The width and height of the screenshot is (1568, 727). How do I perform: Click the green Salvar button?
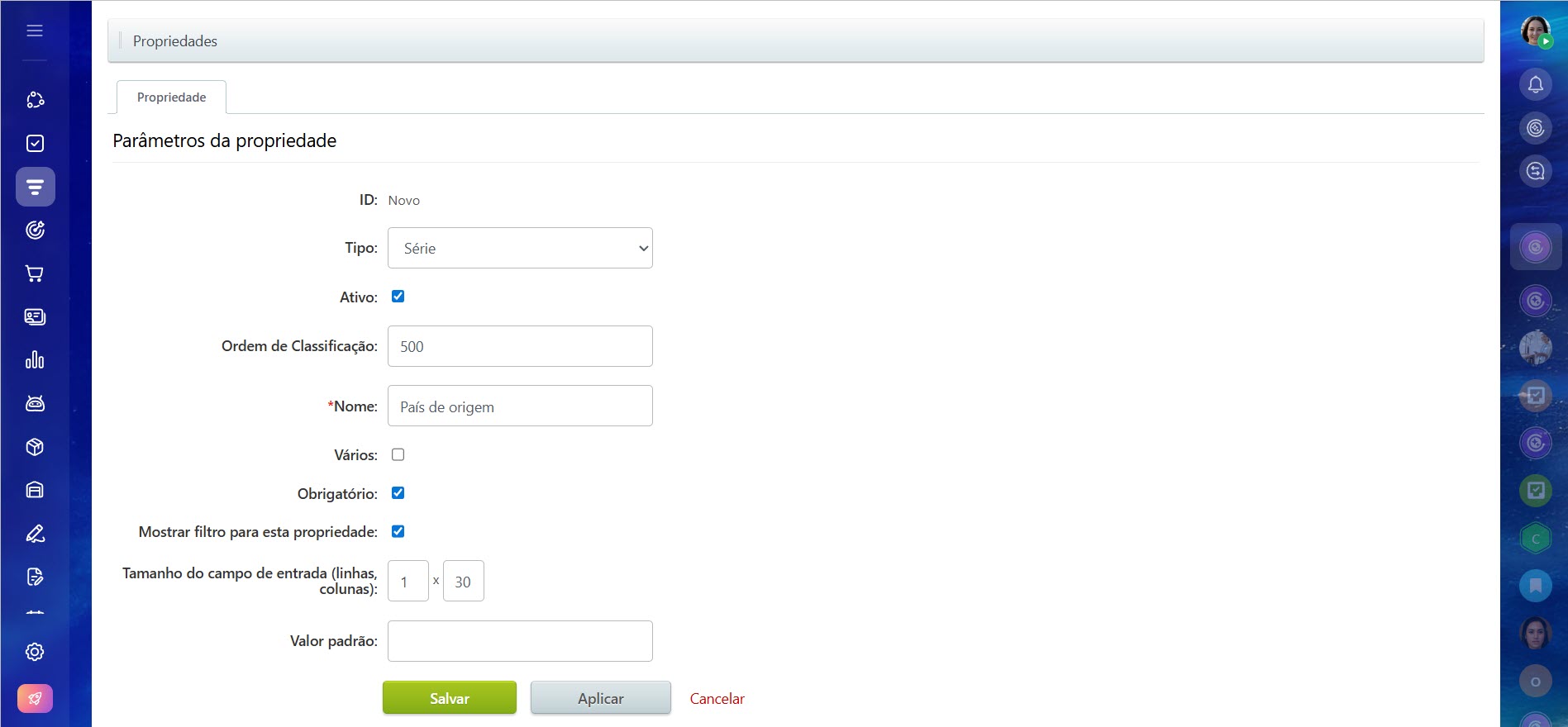coord(449,698)
